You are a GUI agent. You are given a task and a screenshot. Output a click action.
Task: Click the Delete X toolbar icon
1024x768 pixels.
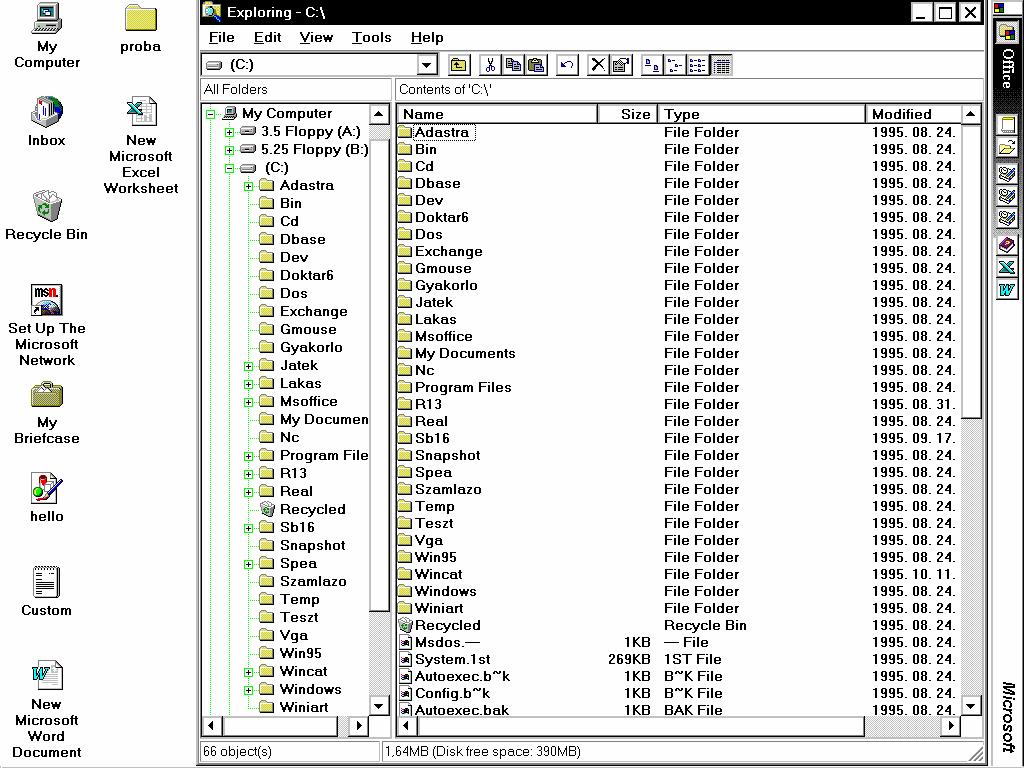coord(598,65)
